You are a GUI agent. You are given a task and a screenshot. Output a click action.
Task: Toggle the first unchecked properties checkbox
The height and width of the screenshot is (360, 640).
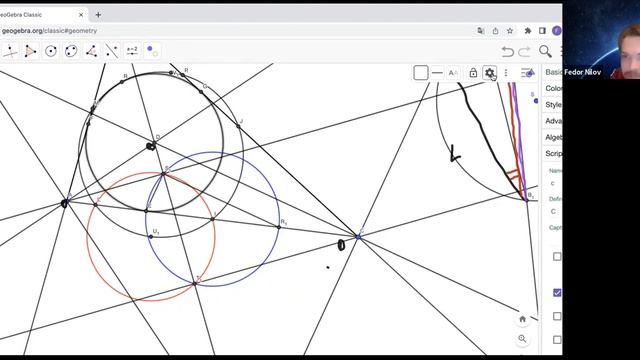point(557,256)
